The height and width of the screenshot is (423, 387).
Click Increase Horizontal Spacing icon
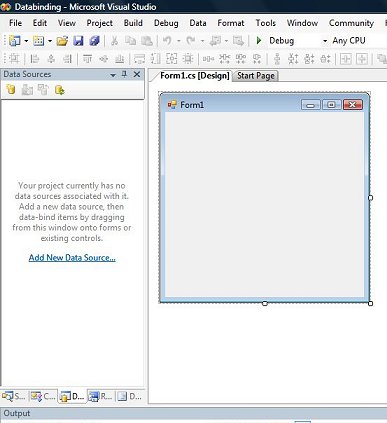pyautogui.click(x=224, y=59)
